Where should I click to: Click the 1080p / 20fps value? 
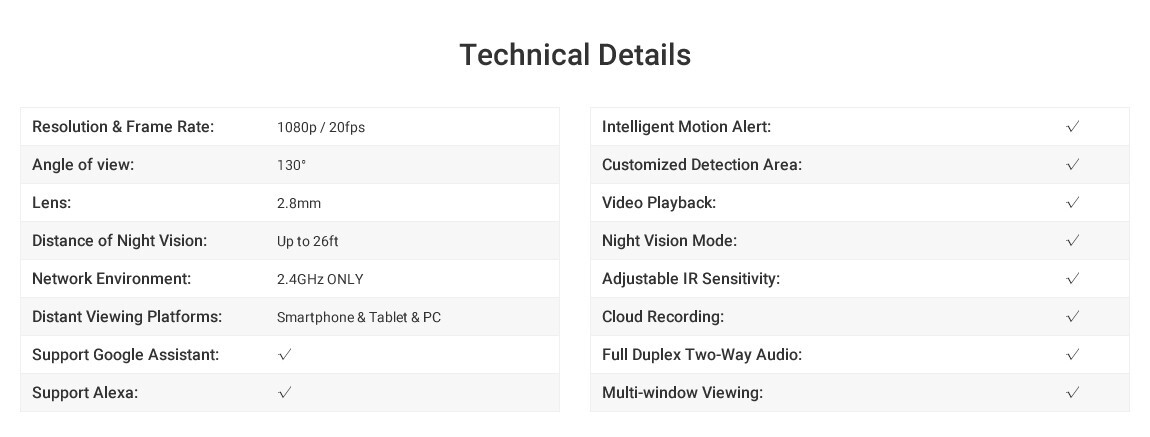point(321,128)
